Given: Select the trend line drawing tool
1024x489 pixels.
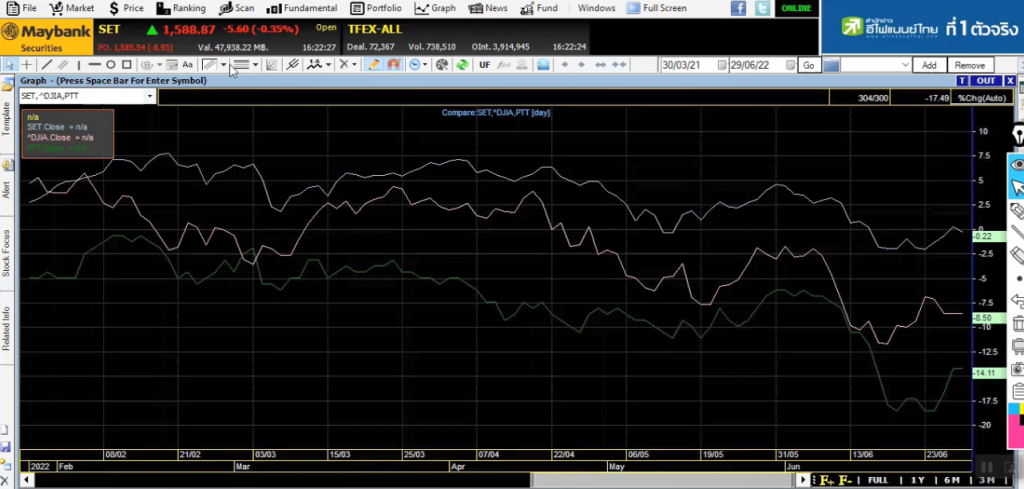Looking at the screenshot, I should [46, 65].
